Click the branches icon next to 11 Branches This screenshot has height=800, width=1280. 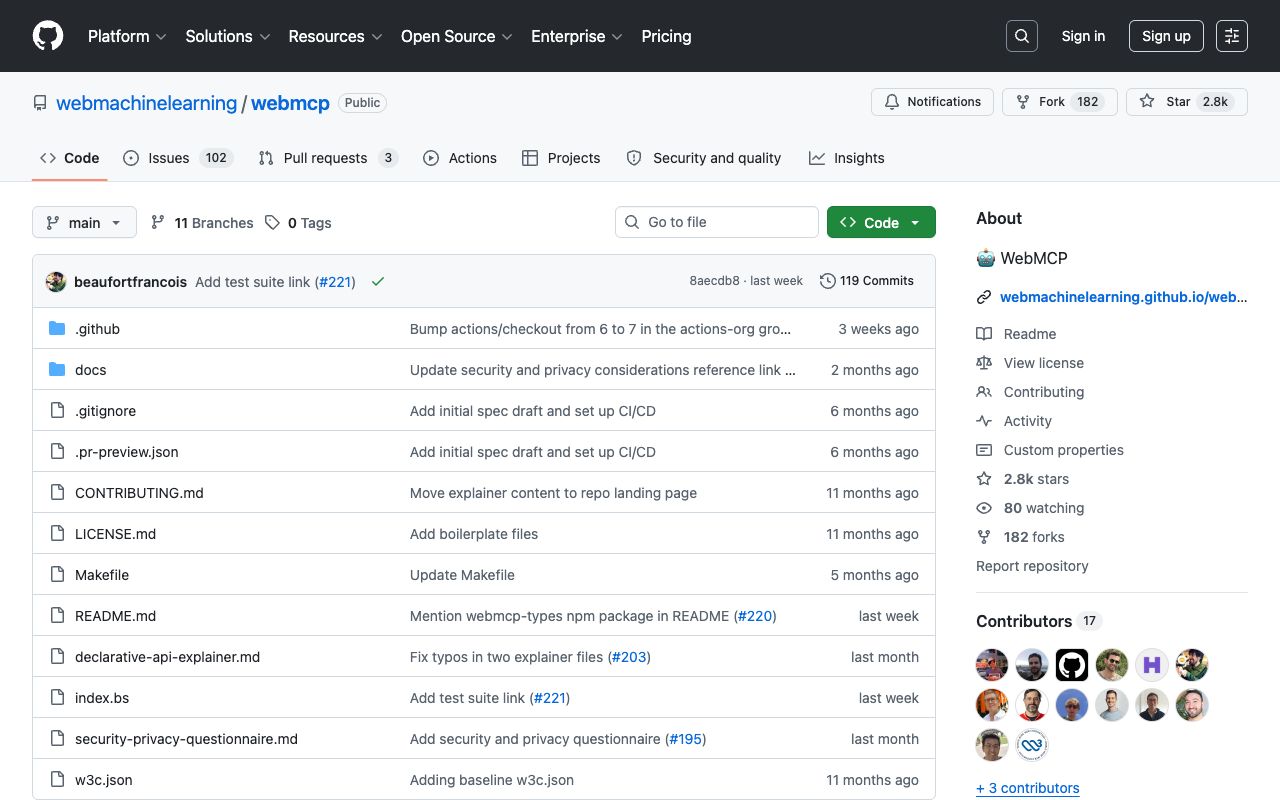point(158,223)
